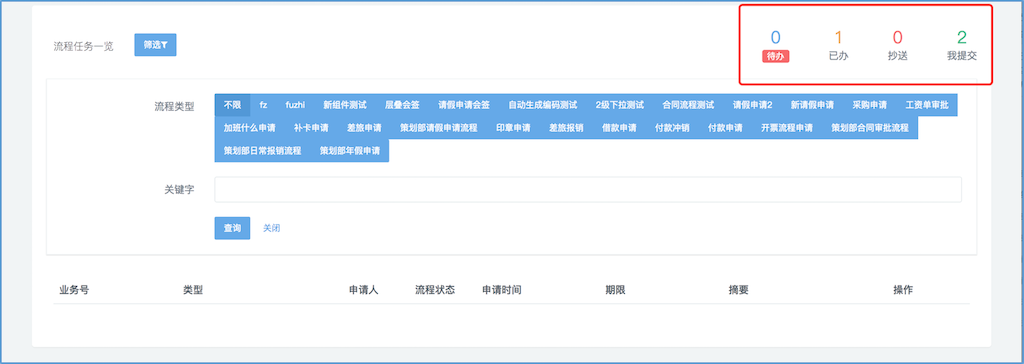Click the 筛选 filter button
The image size is (1024, 364).
155,45
